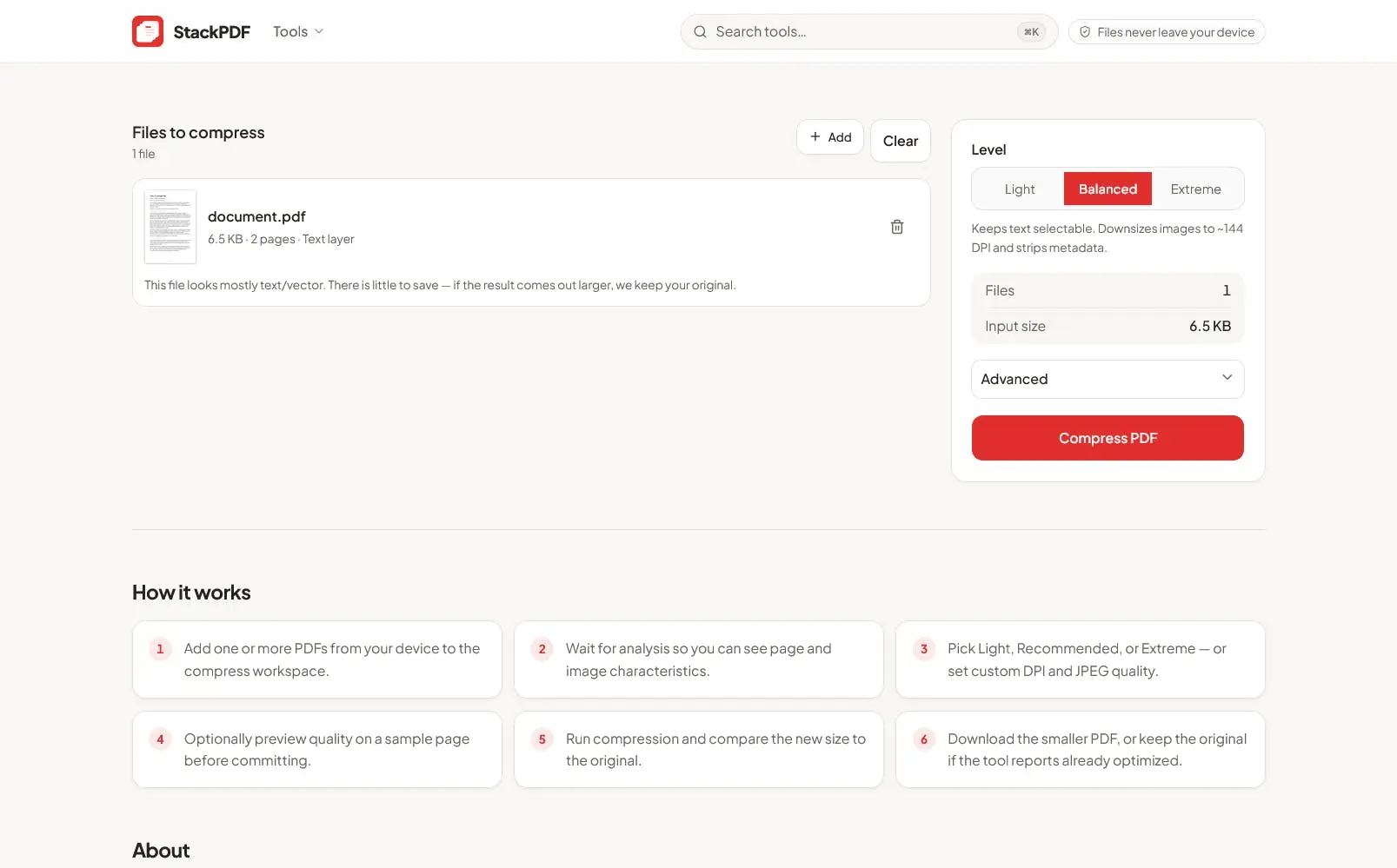Click the shield icon beside privacy note
The height and width of the screenshot is (868, 1397).
[1085, 32]
